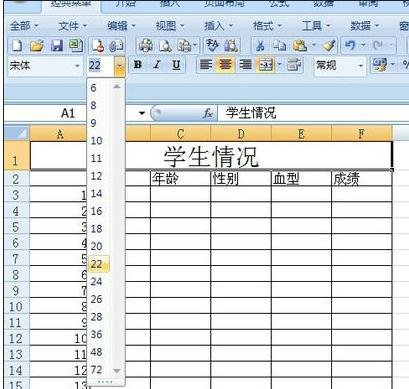The image size is (409, 389).
Task: Click the fx insert function icon
Action: tap(208, 113)
